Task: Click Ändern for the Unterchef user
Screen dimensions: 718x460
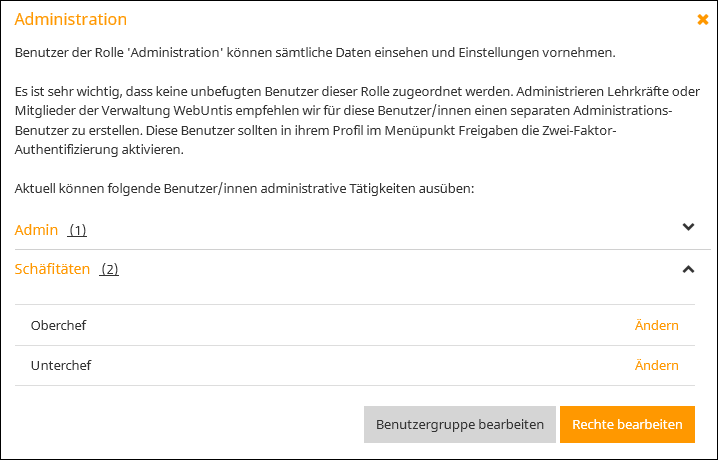Action: coord(656,365)
